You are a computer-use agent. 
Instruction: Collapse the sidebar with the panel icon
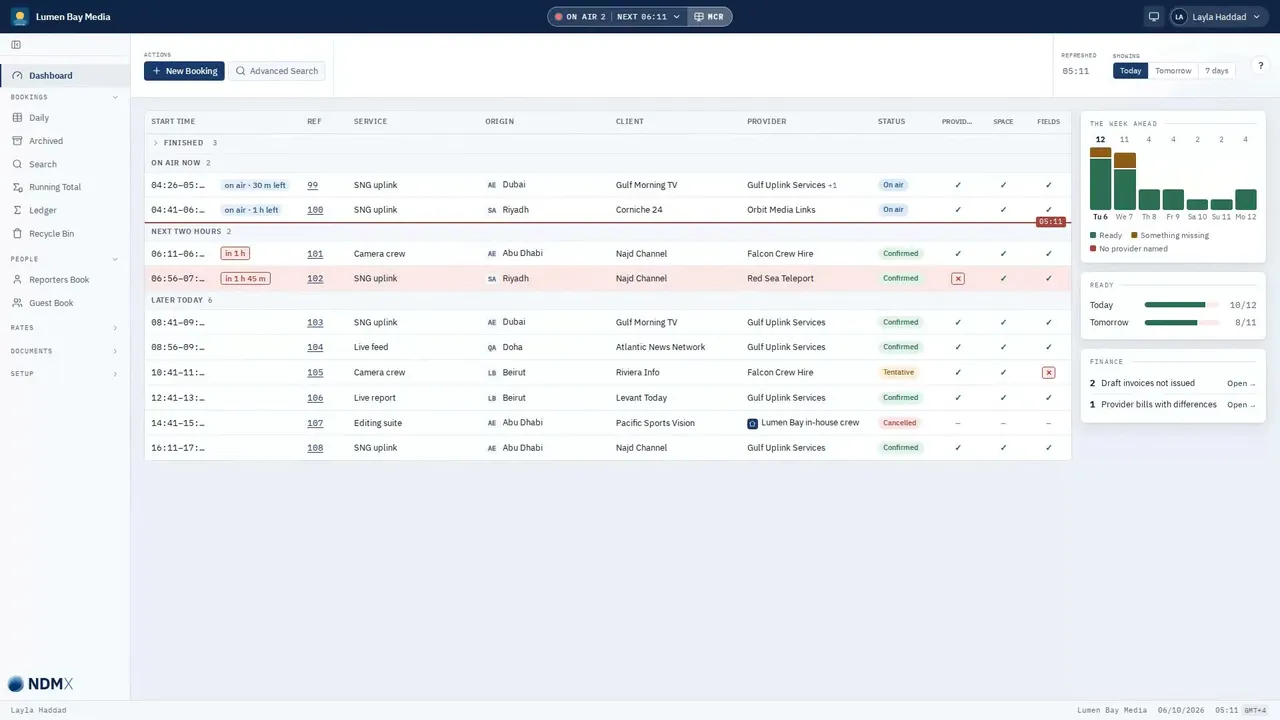16,45
